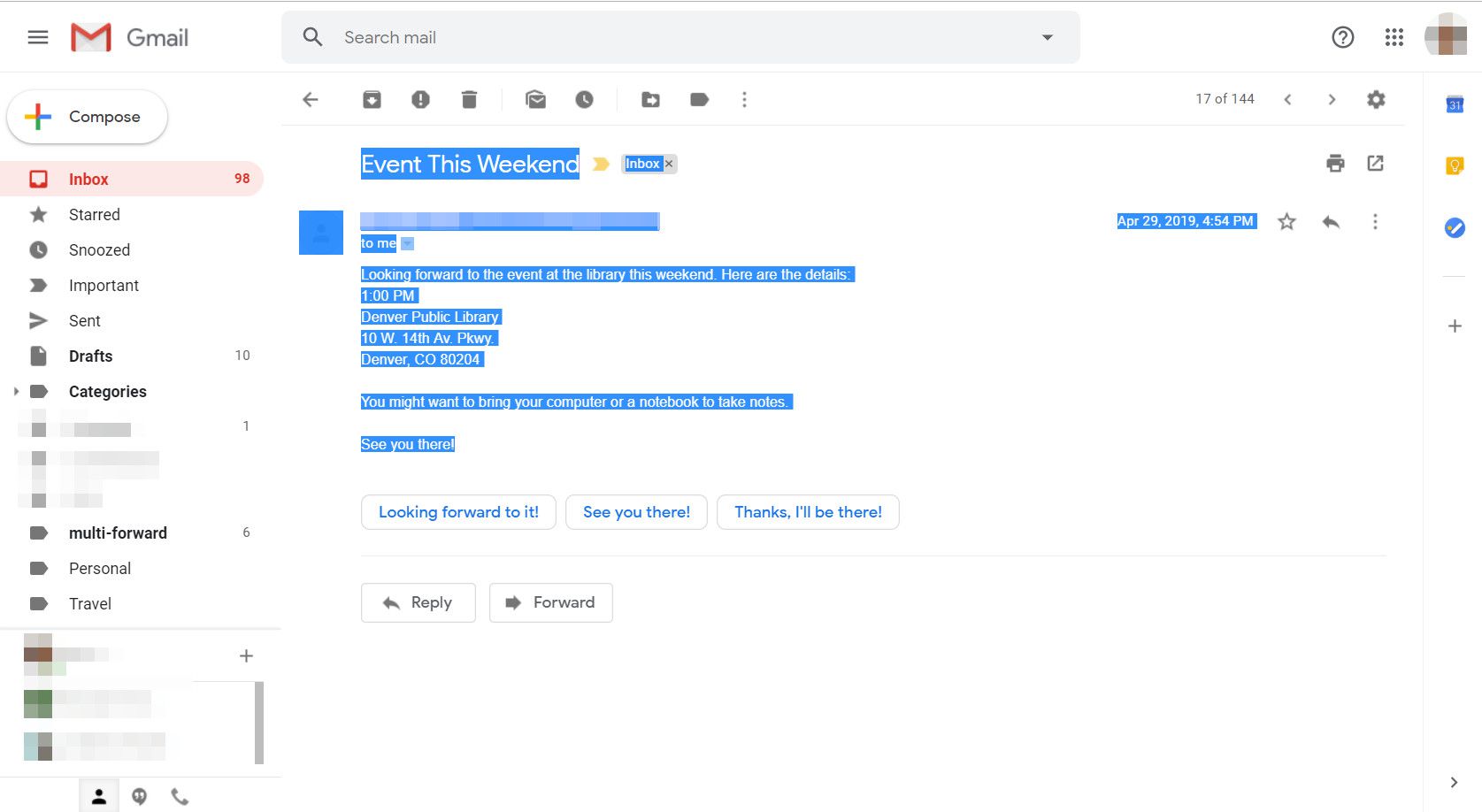Viewport: 1482px width, 812px height.
Task: Go to the newer email arrow
Action: tap(1288, 99)
